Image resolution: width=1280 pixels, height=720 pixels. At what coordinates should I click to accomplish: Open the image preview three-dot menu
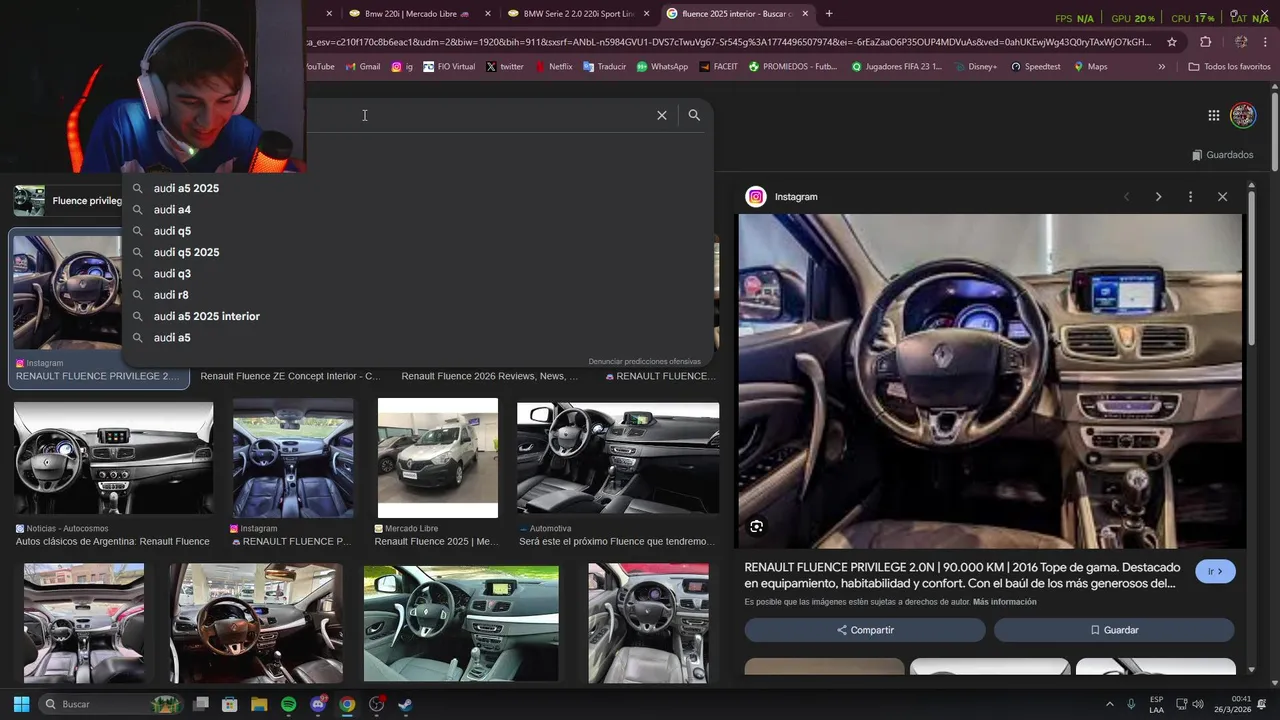click(1190, 197)
